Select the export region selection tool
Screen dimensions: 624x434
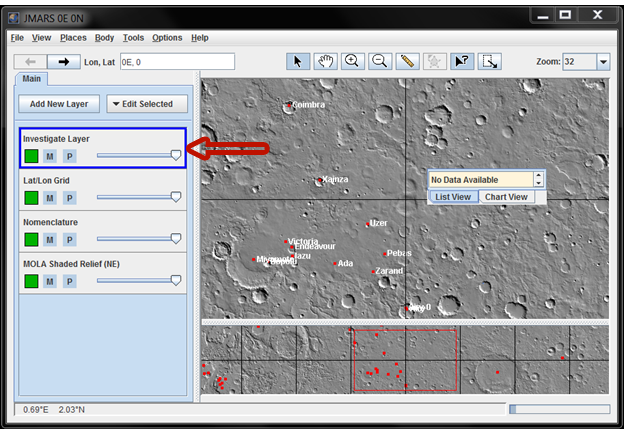coord(489,62)
